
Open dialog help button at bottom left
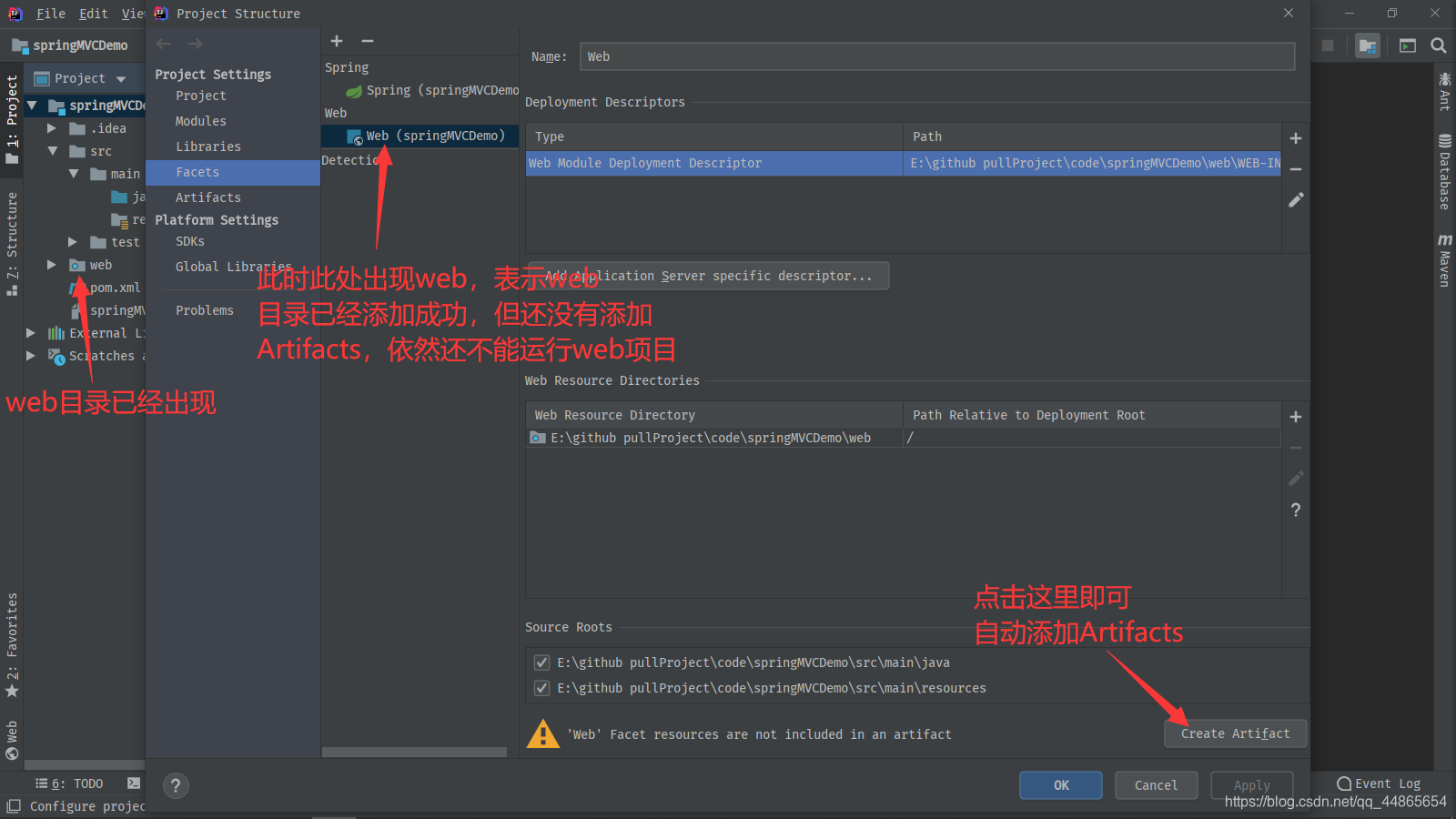[176, 786]
